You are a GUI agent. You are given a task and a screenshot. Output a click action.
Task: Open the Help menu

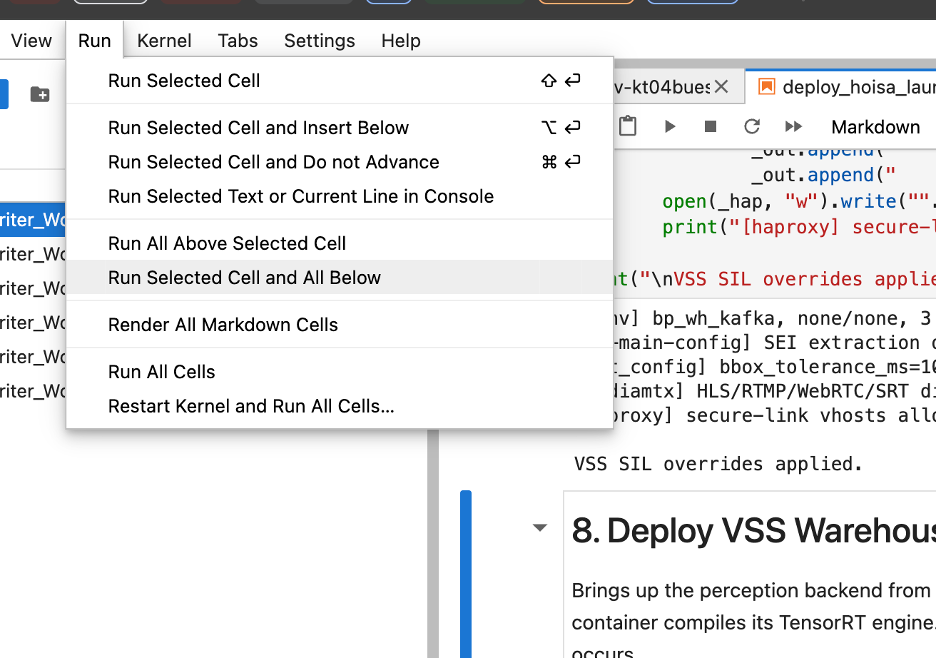[x=401, y=41]
